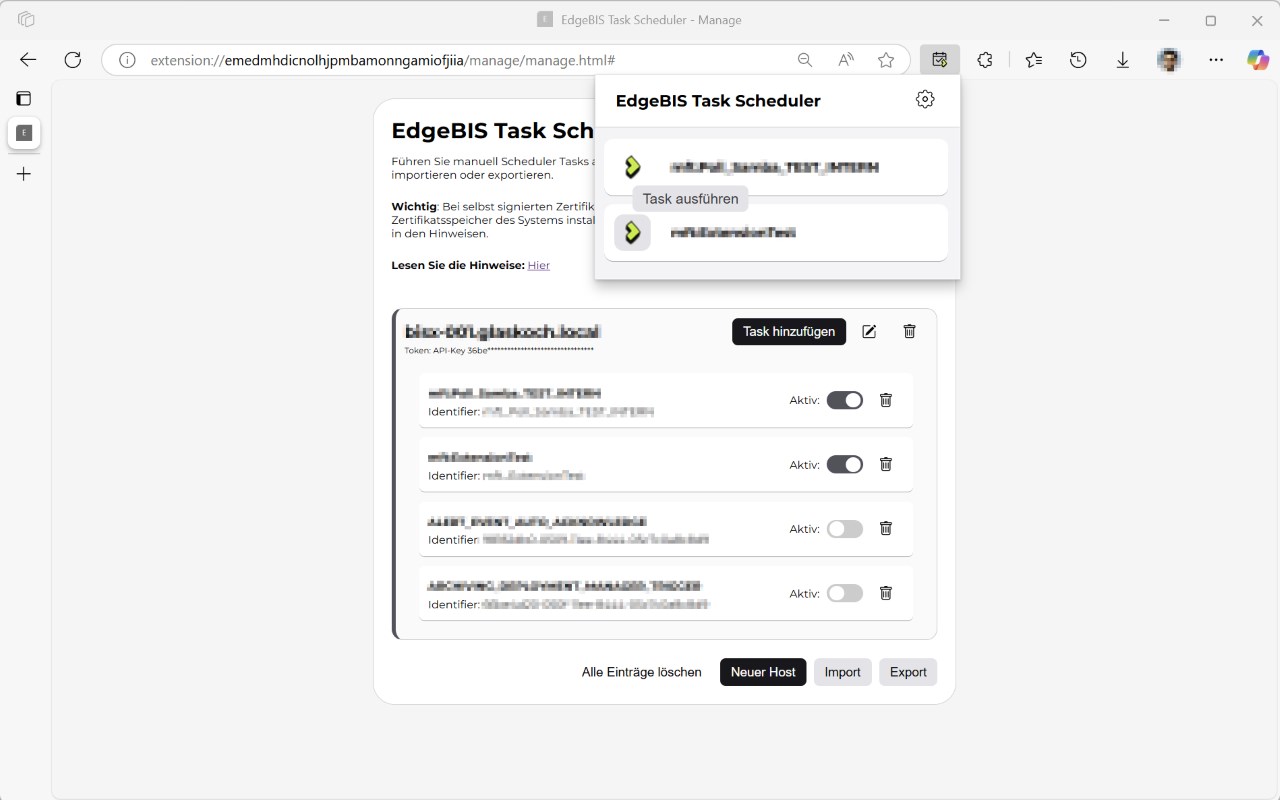
Task: Edit the host entry pencil icon
Action: click(869, 331)
